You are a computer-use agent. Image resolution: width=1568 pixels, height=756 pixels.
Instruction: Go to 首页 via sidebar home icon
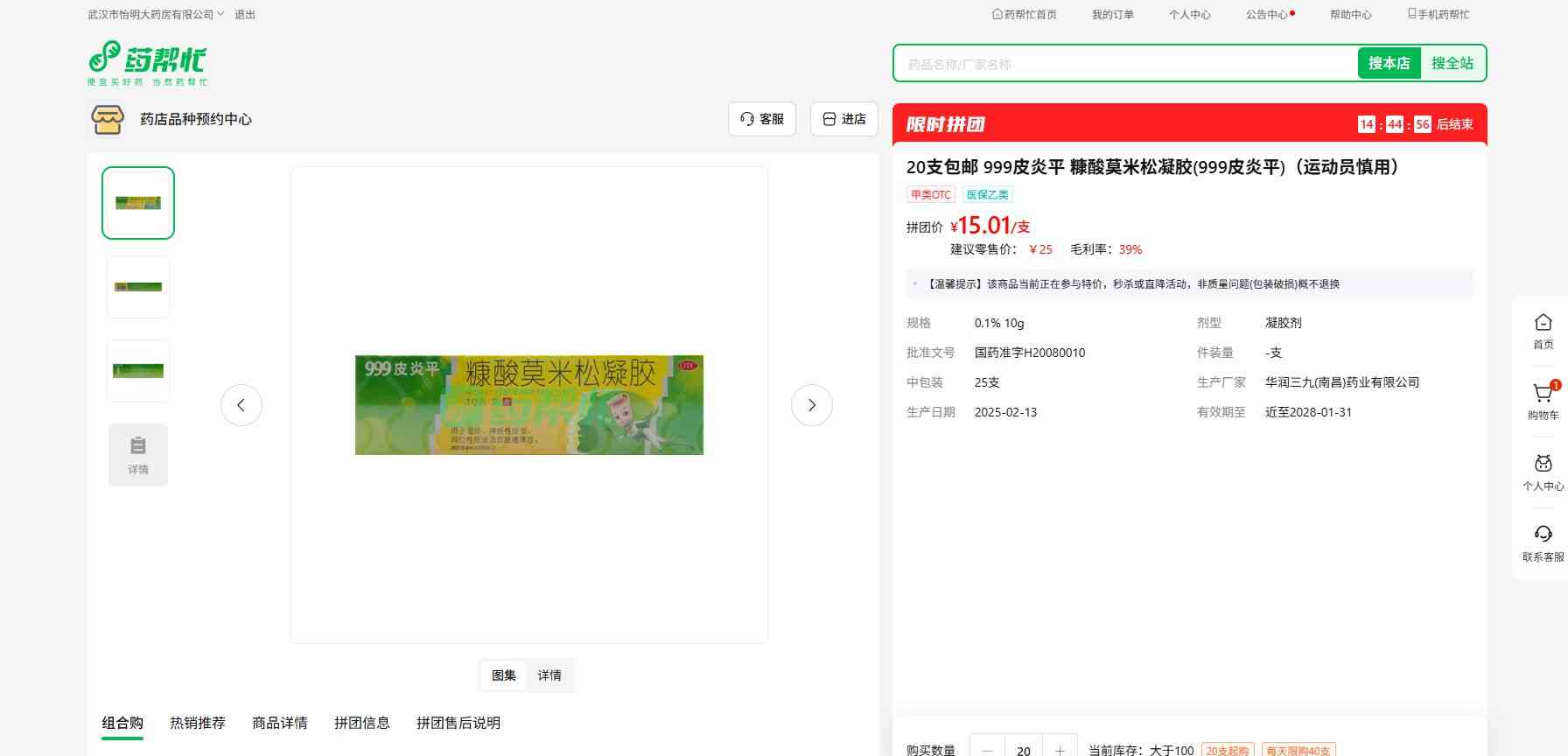(1543, 324)
